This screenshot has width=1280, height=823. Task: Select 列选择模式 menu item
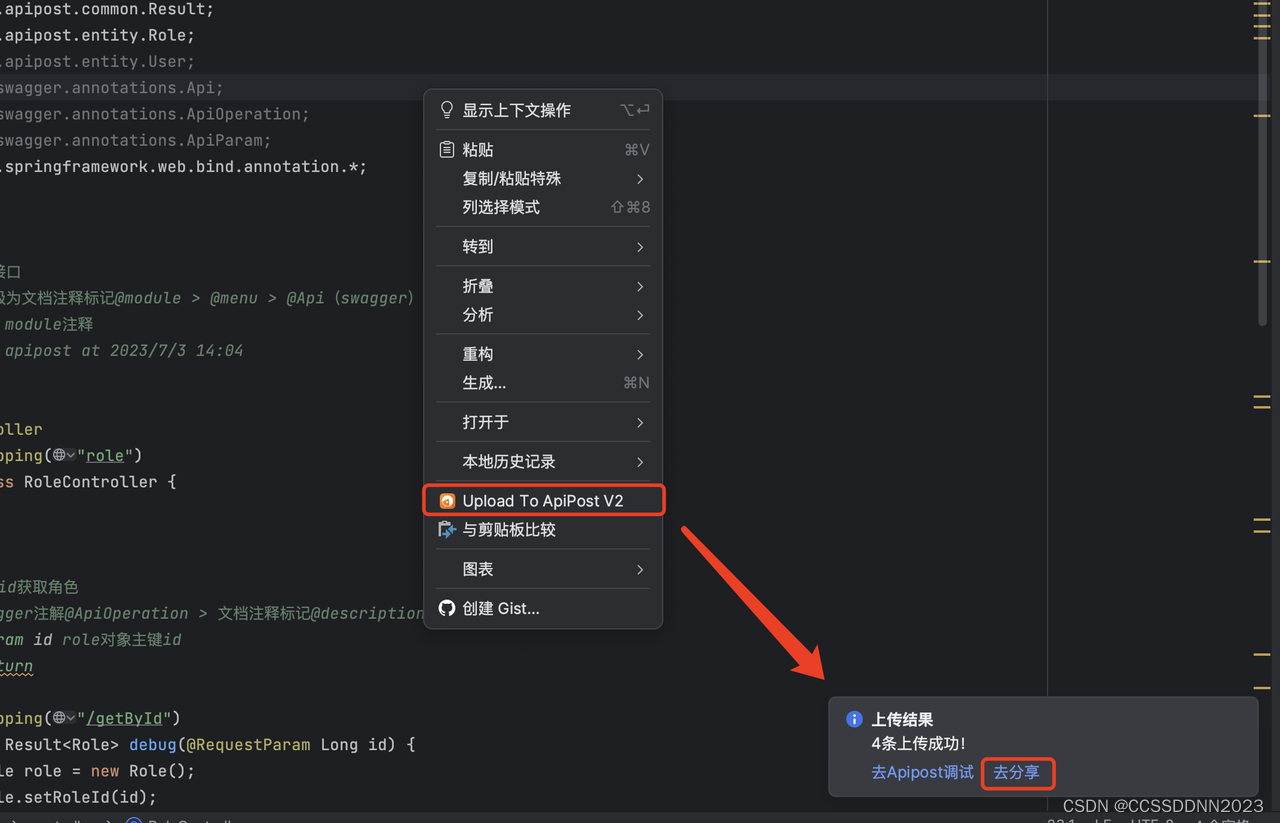(x=543, y=207)
